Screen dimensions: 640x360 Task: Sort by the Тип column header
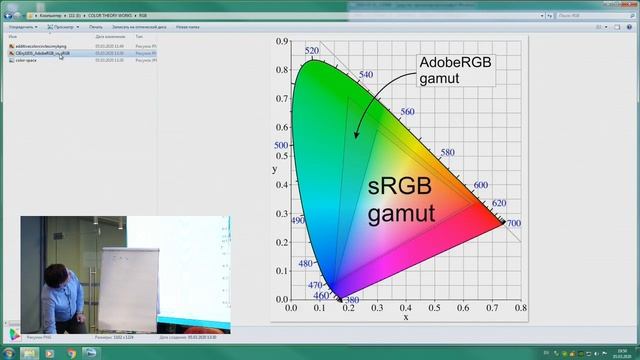pos(139,36)
